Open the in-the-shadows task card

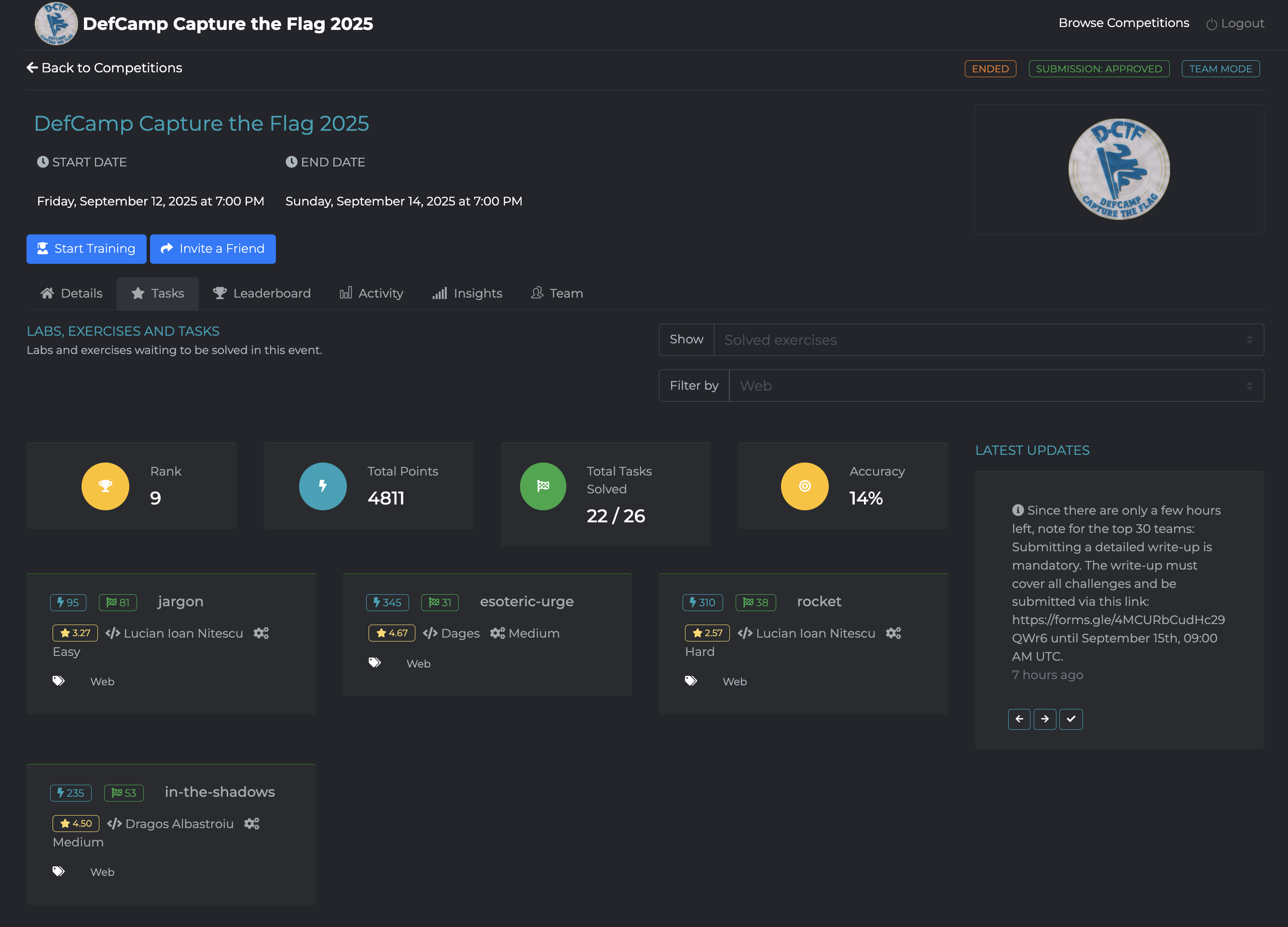pos(219,791)
